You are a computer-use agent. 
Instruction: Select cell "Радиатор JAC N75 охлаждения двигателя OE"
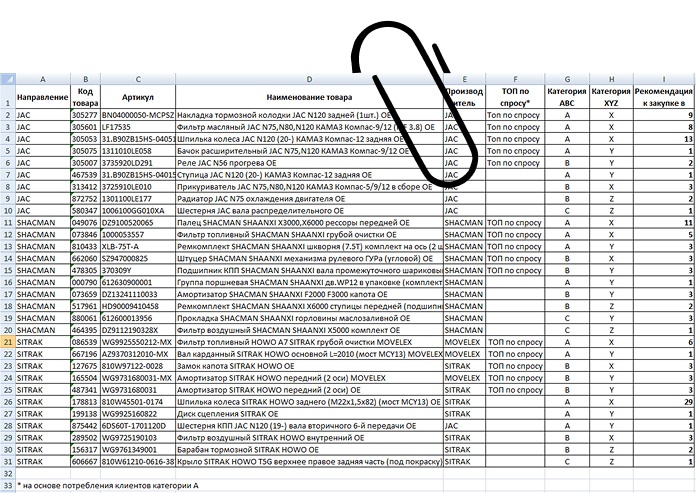point(309,199)
